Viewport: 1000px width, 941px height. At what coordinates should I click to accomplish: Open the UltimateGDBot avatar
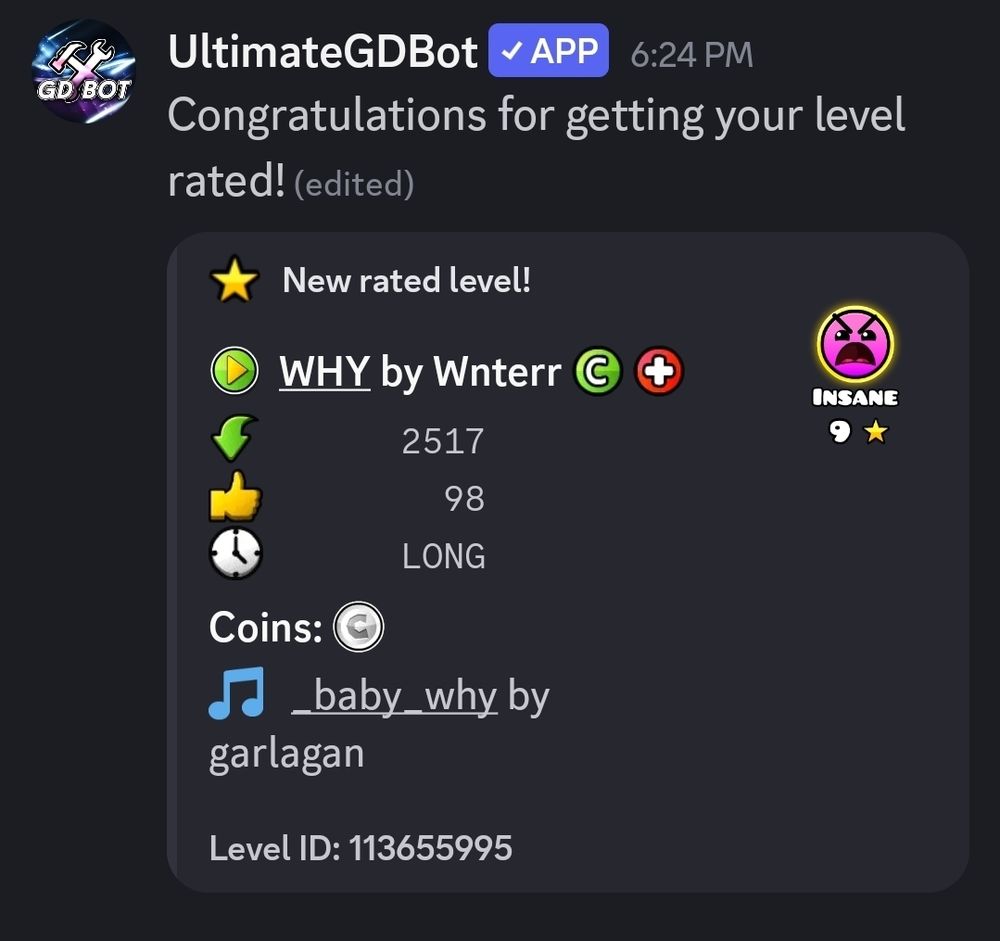pyautogui.click(x=84, y=71)
